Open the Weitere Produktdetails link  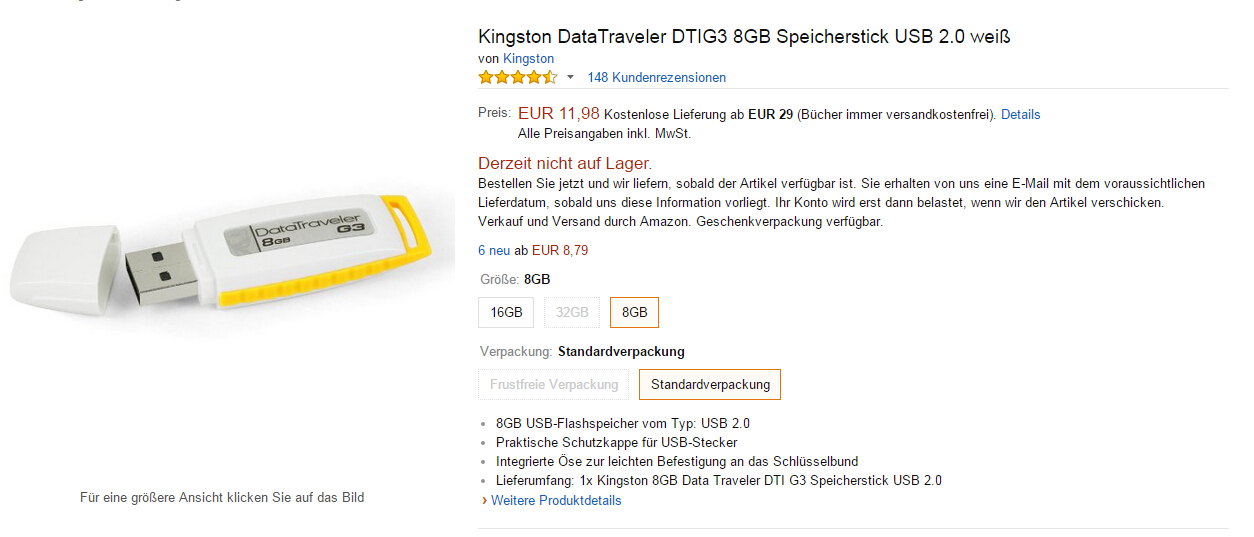pos(556,500)
